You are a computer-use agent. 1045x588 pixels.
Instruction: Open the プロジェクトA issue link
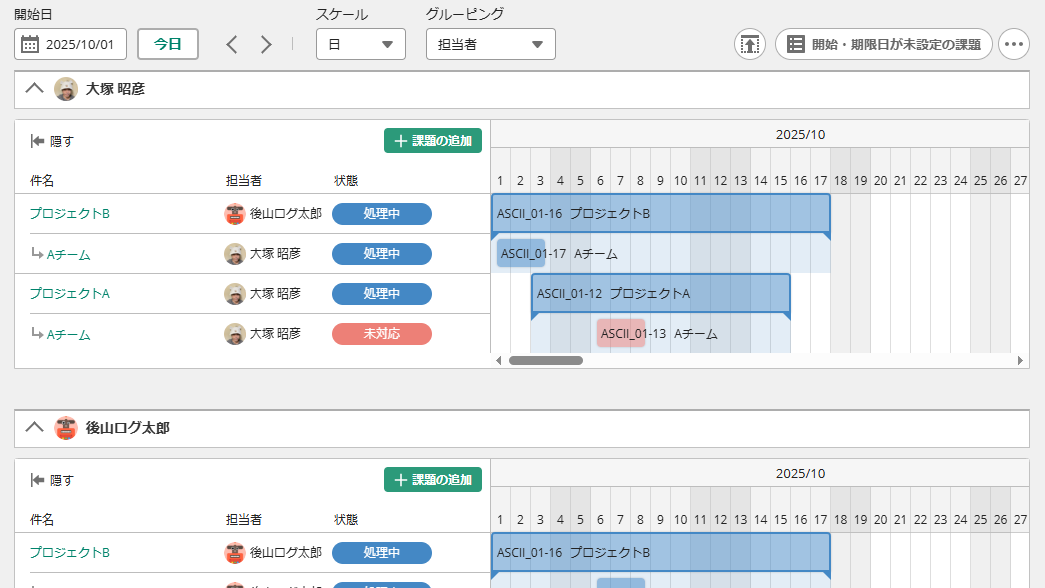(x=69, y=294)
